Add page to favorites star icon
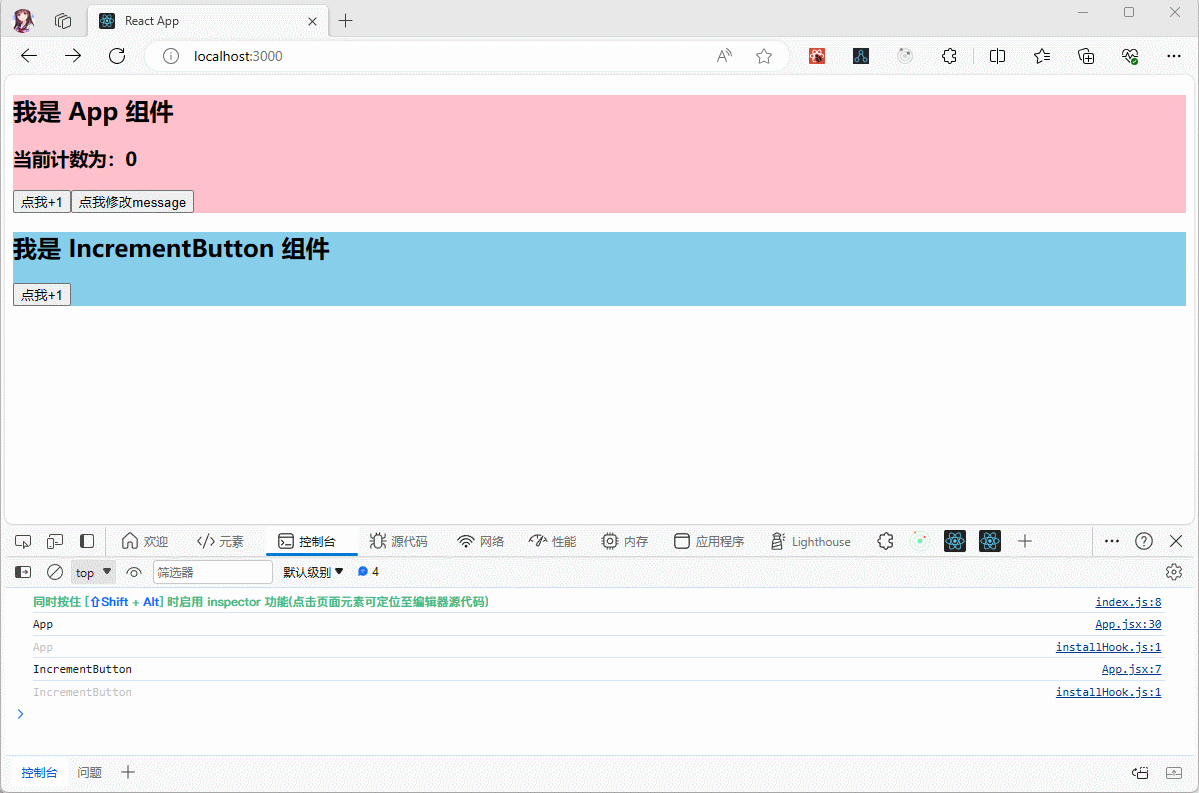The height and width of the screenshot is (793, 1199). pos(764,56)
